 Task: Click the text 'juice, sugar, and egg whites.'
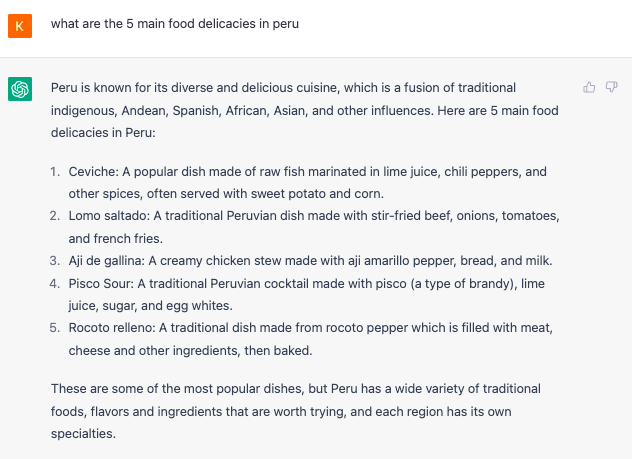point(150,305)
